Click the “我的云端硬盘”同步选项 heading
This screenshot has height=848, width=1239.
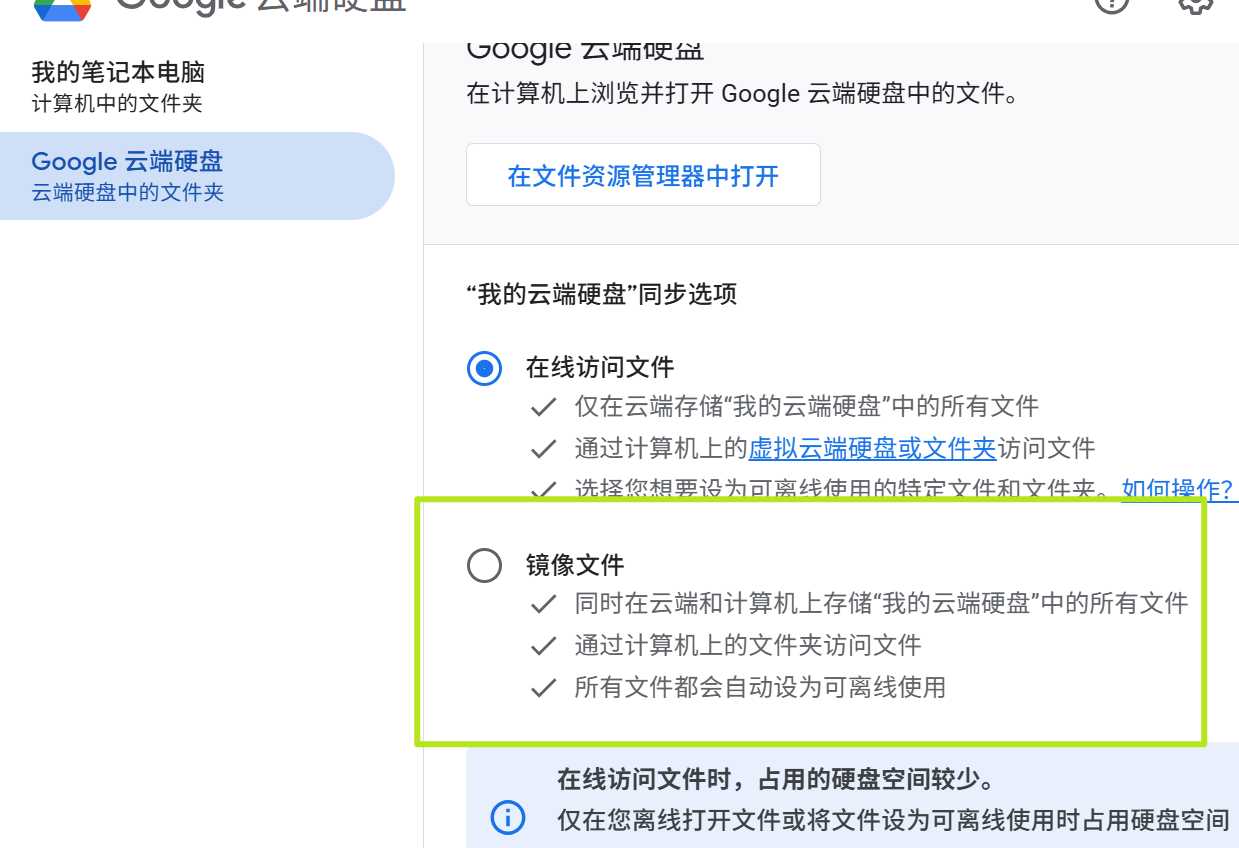[601, 295]
